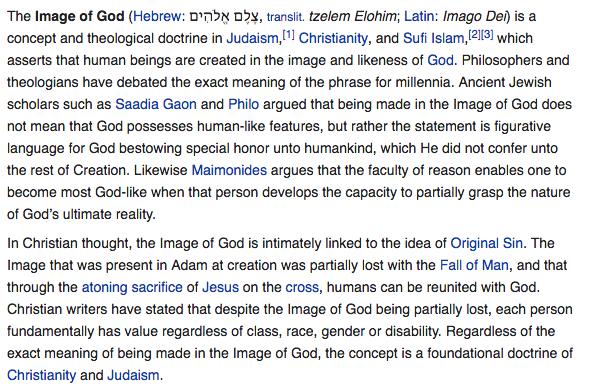This screenshot has width=589, height=388.
Task: Open citation reference [2]
Action: pyautogui.click(x=474, y=35)
